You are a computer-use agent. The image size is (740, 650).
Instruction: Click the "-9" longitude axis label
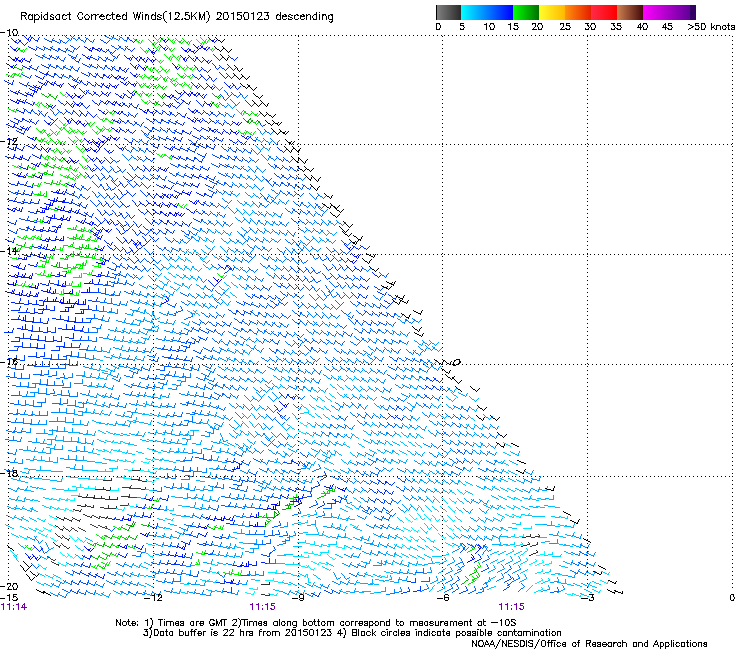(x=298, y=598)
